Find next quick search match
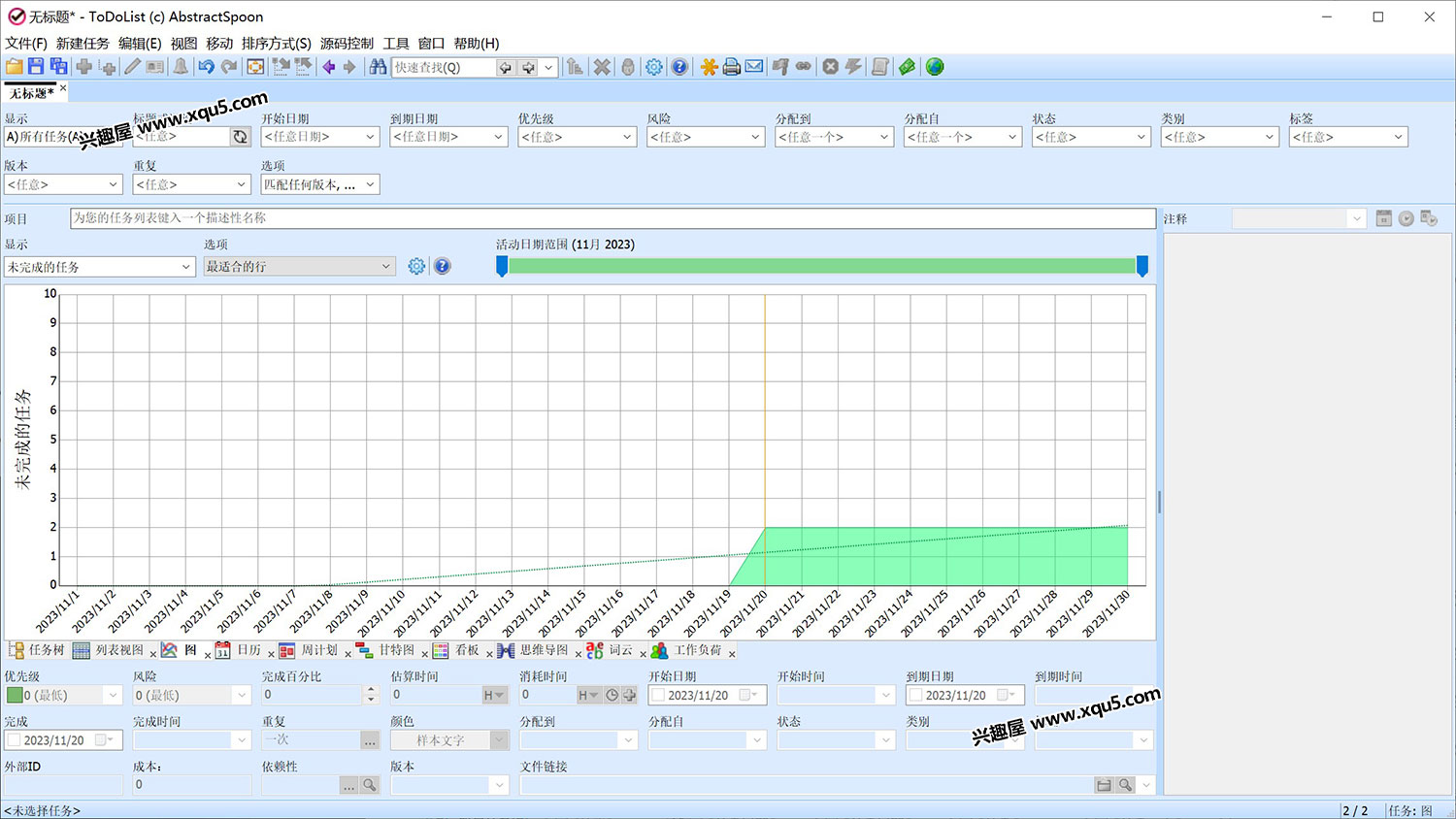 [x=528, y=67]
